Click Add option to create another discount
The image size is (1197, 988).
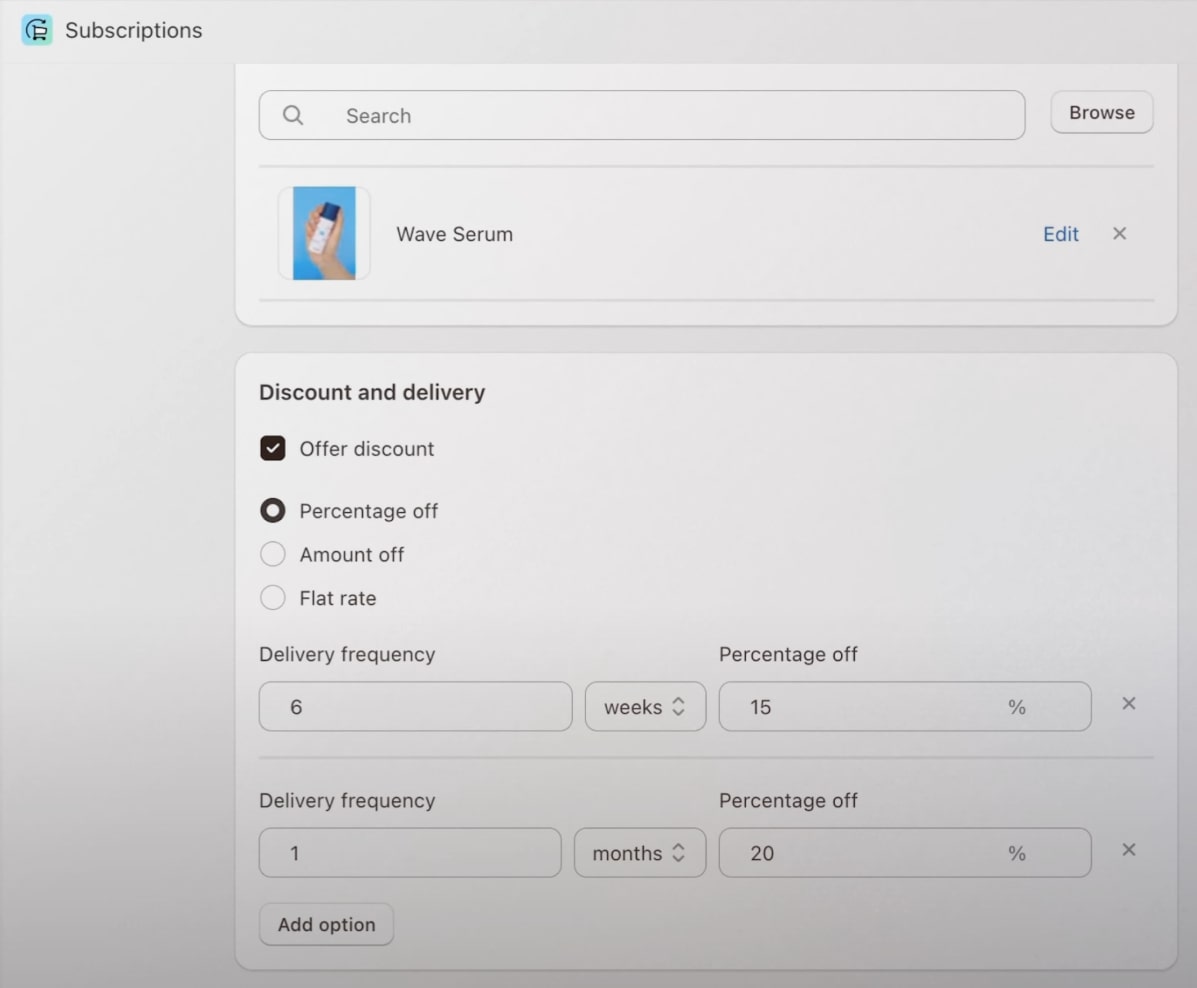(325, 924)
